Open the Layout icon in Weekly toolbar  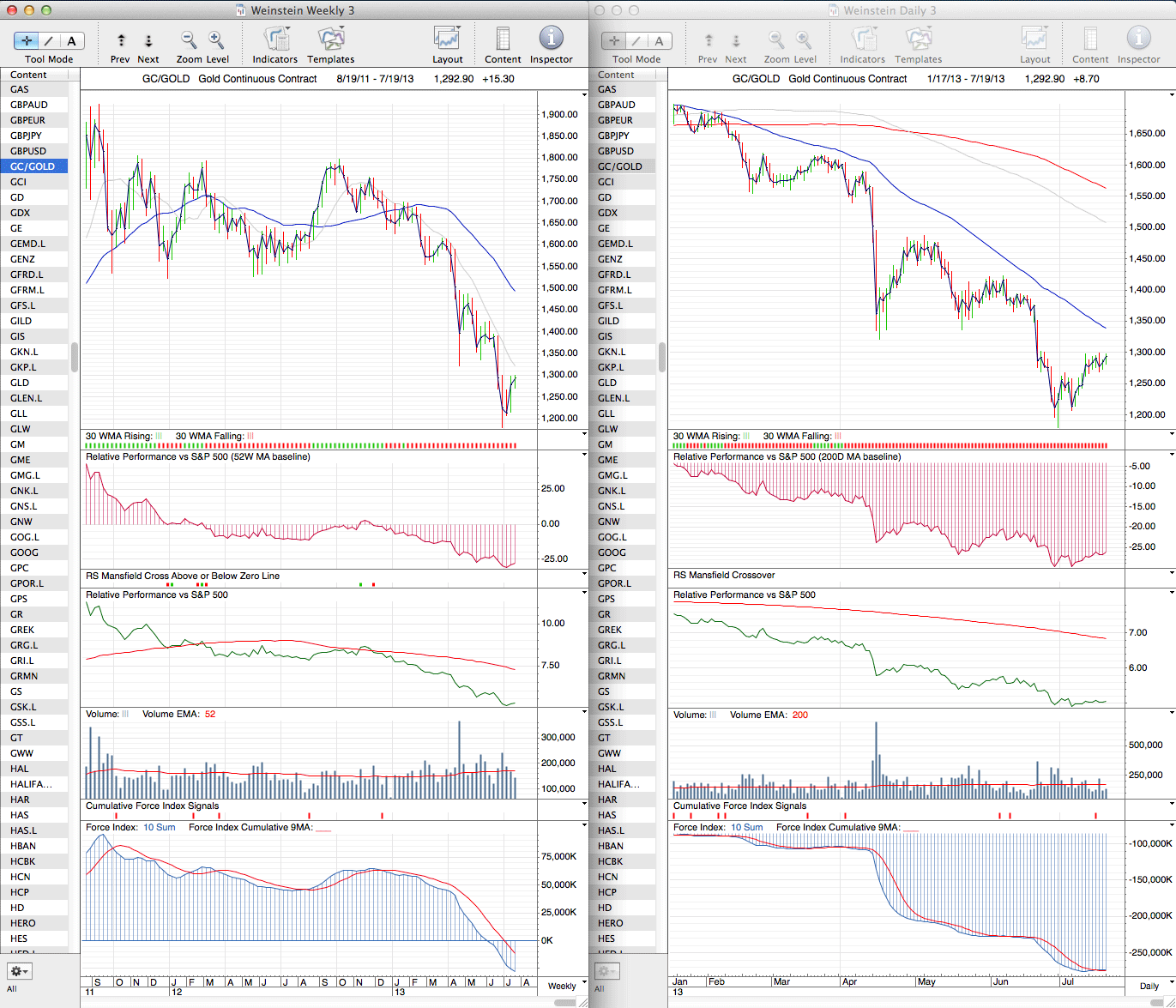pyautogui.click(x=447, y=40)
